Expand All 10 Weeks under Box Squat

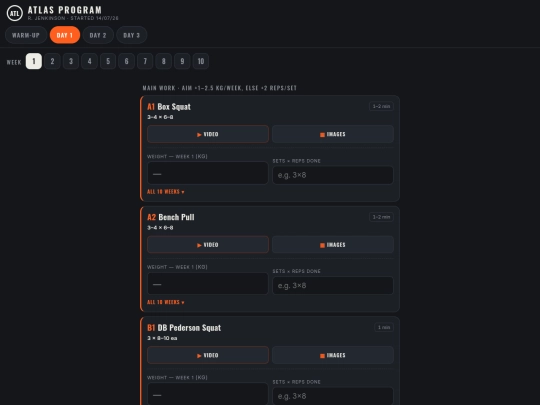click(x=166, y=192)
